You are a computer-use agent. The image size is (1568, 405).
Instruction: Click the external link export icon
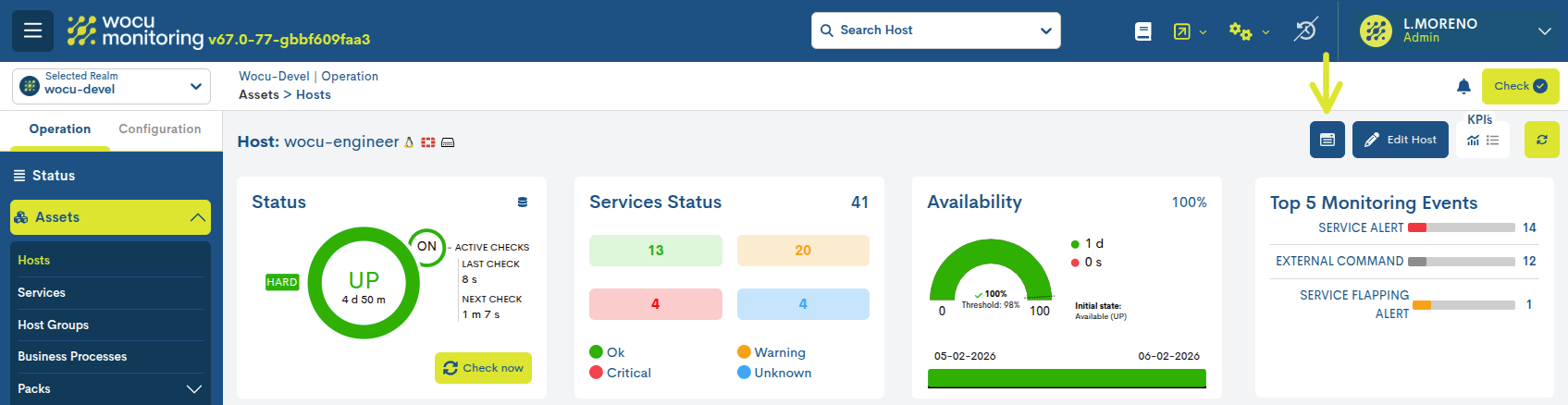[x=1181, y=31]
